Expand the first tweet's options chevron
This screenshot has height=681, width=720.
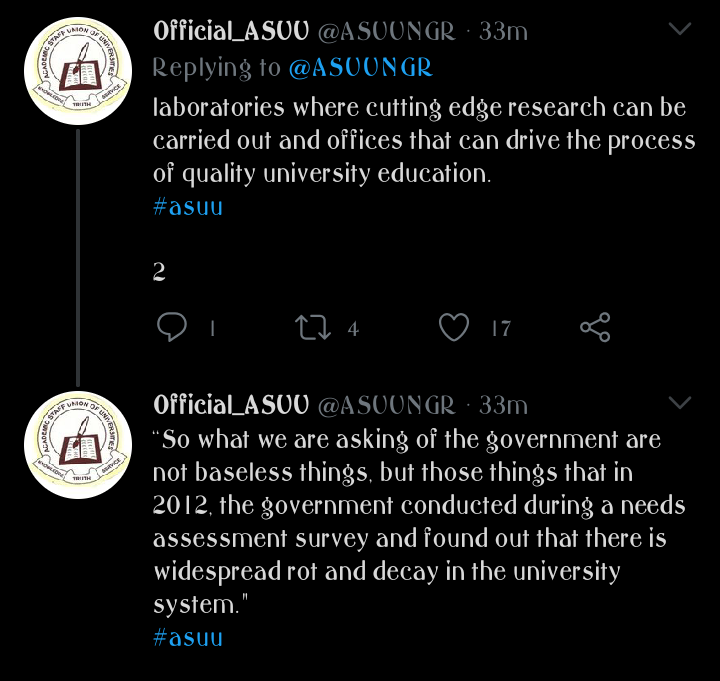[x=680, y=29]
